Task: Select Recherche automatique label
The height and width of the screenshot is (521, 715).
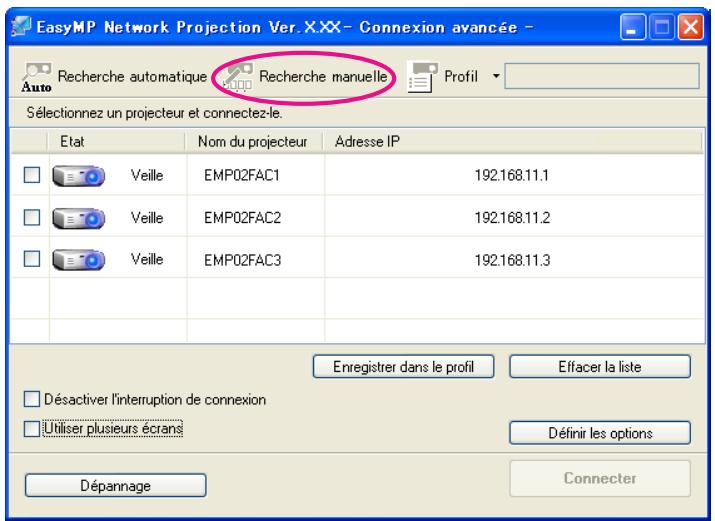Action: pos(132,77)
